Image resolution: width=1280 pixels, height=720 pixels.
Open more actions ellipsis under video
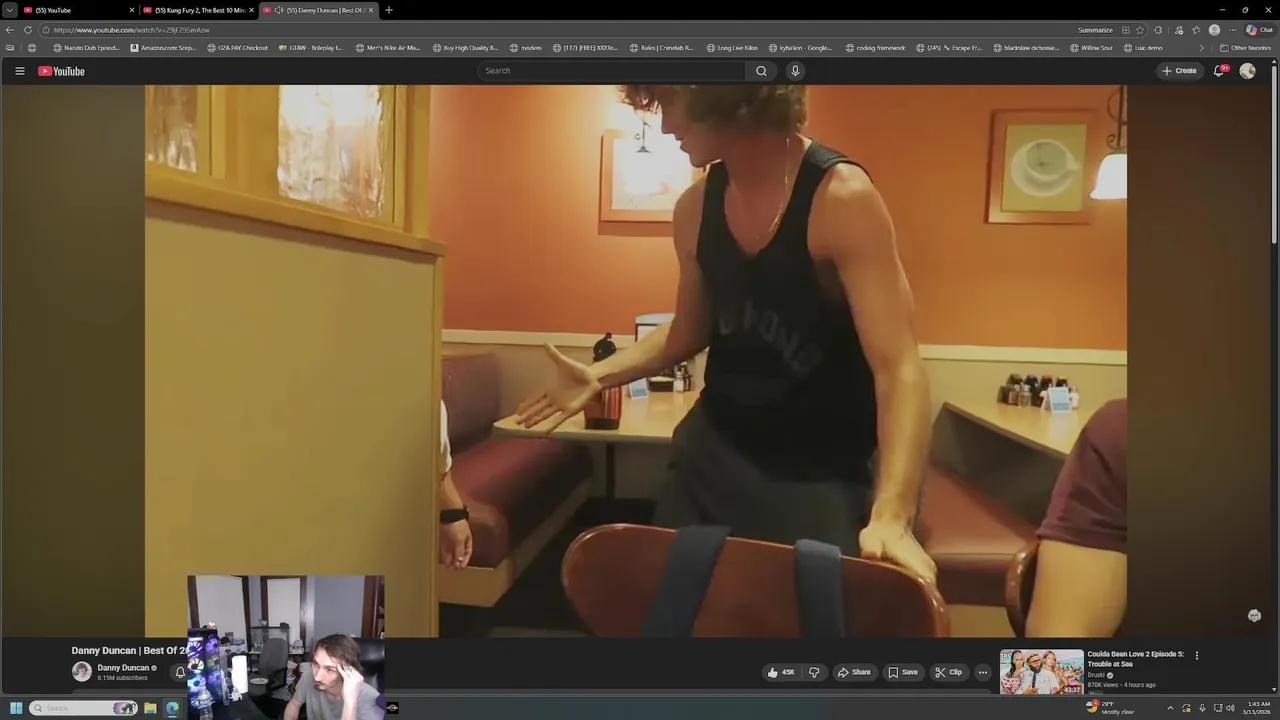tap(982, 672)
